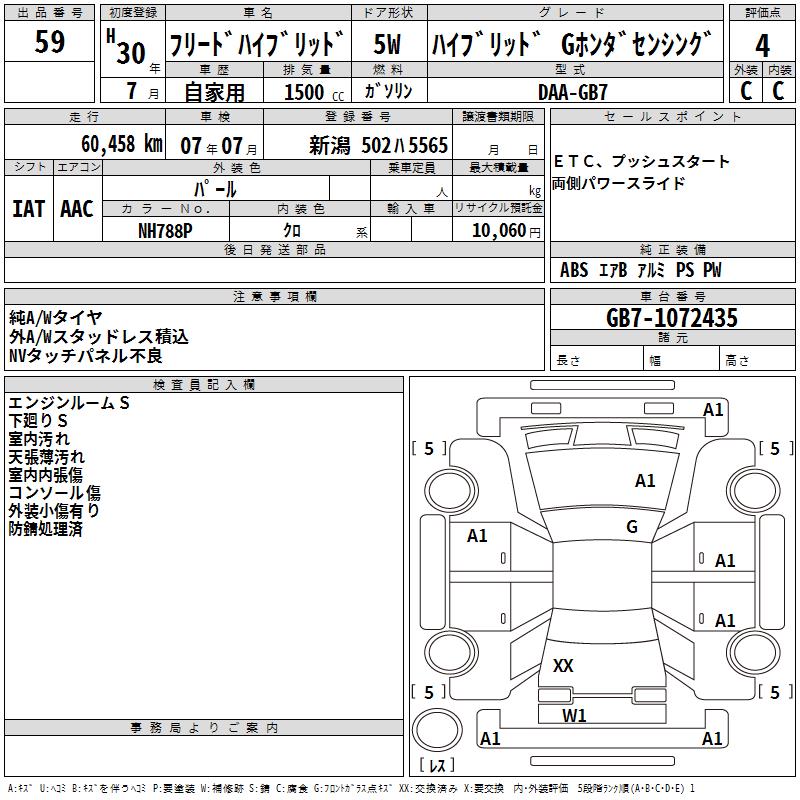Click the color number NH788P
The width and height of the screenshot is (800, 800).
click(165, 230)
